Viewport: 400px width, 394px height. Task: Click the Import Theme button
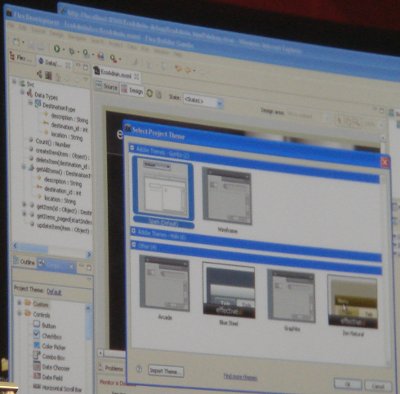166,371
